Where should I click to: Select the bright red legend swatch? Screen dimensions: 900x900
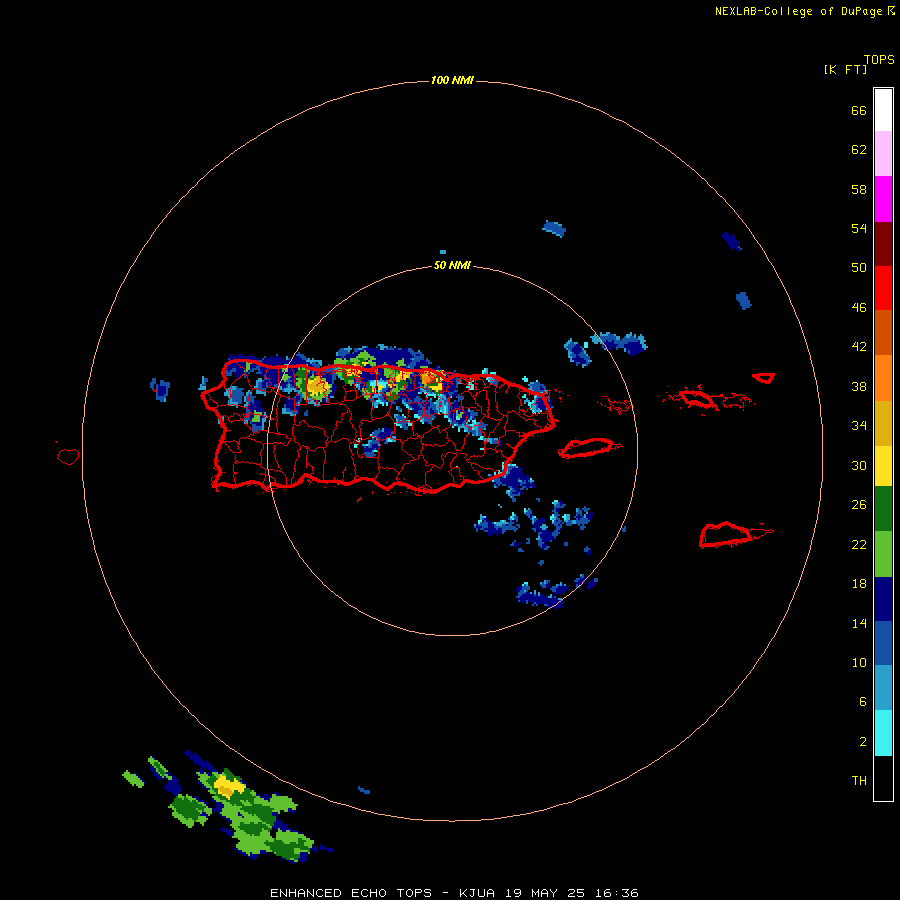click(x=883, y=288)
